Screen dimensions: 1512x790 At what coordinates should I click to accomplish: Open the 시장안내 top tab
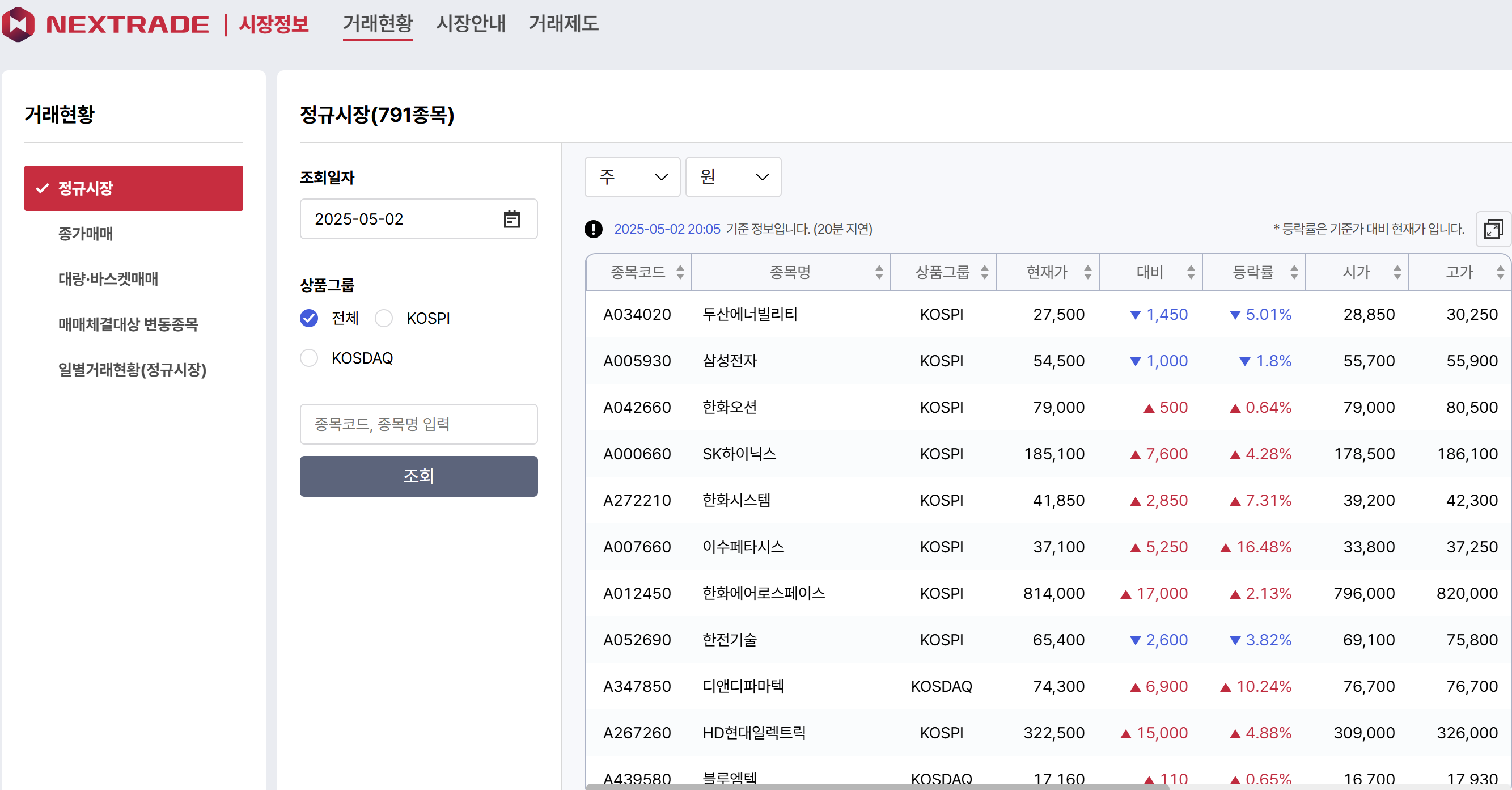tap(470, 24)
